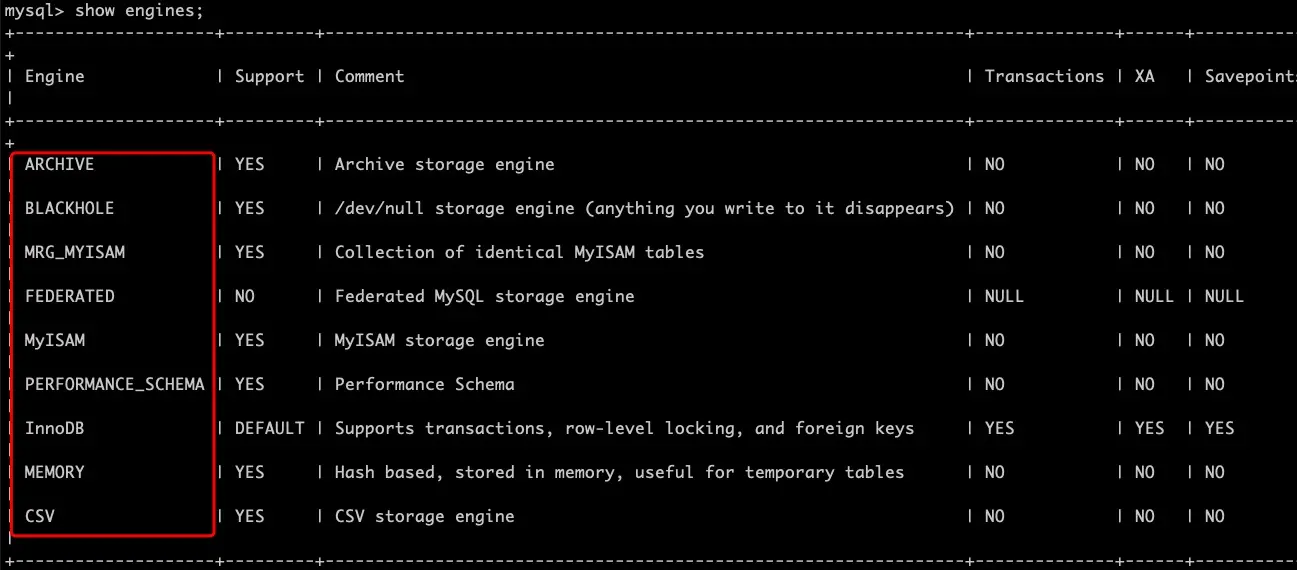
Task: Click the XA column header
Action: pyautogui.click(x=1144, y=76)
